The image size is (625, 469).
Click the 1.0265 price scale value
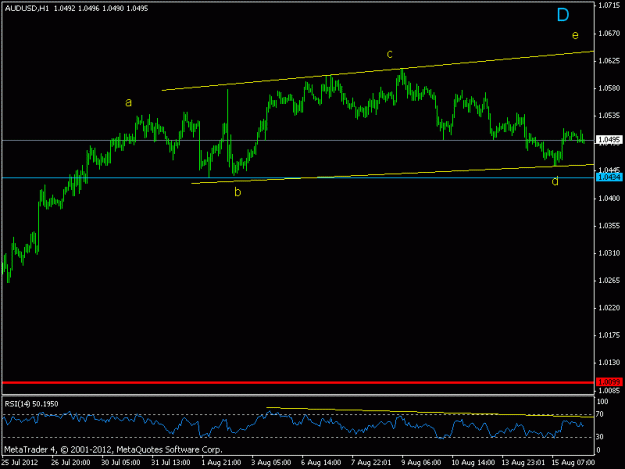pyautogui.click(x=609, y=281)
